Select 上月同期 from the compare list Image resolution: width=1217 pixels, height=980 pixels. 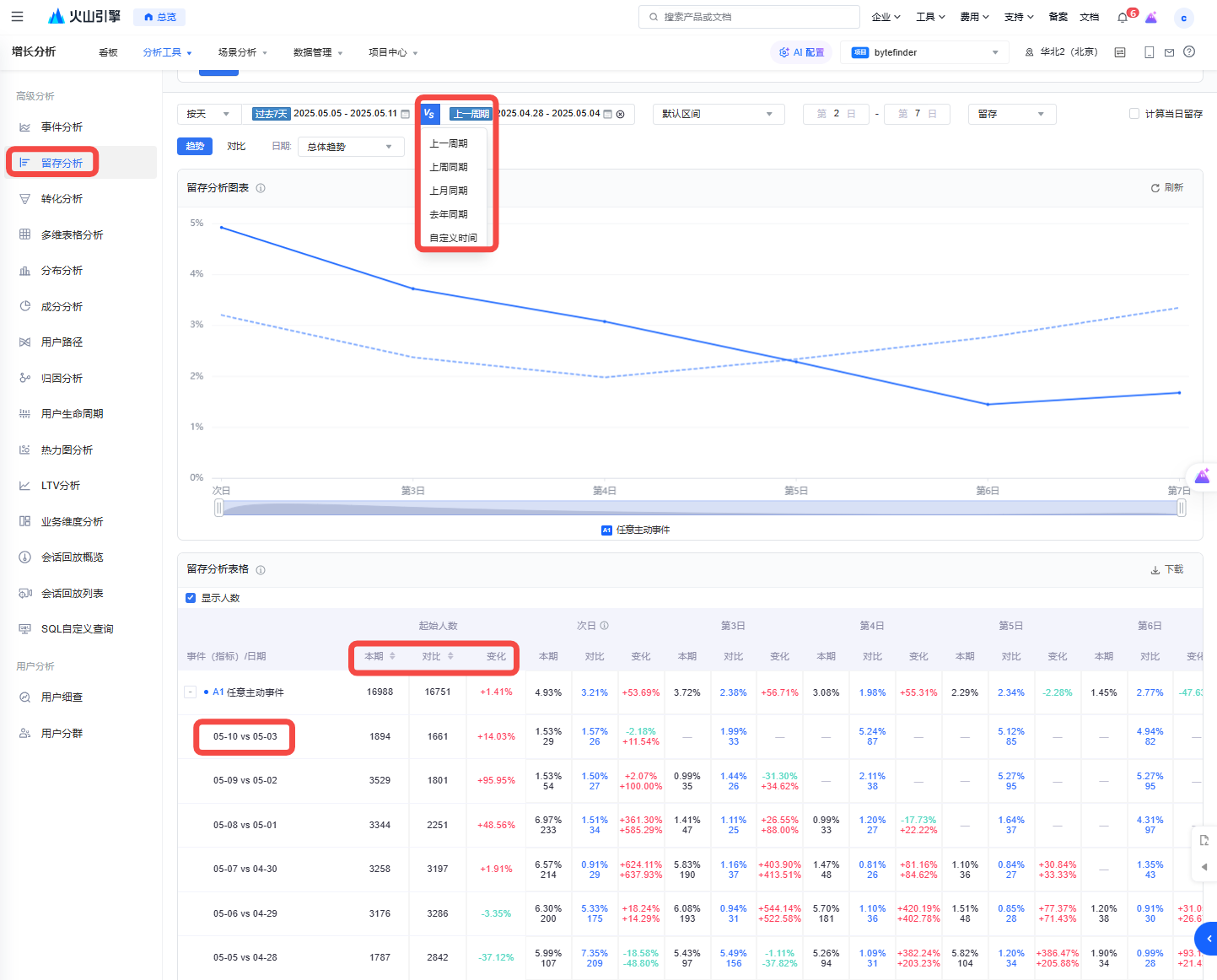[x=449, y=191]
